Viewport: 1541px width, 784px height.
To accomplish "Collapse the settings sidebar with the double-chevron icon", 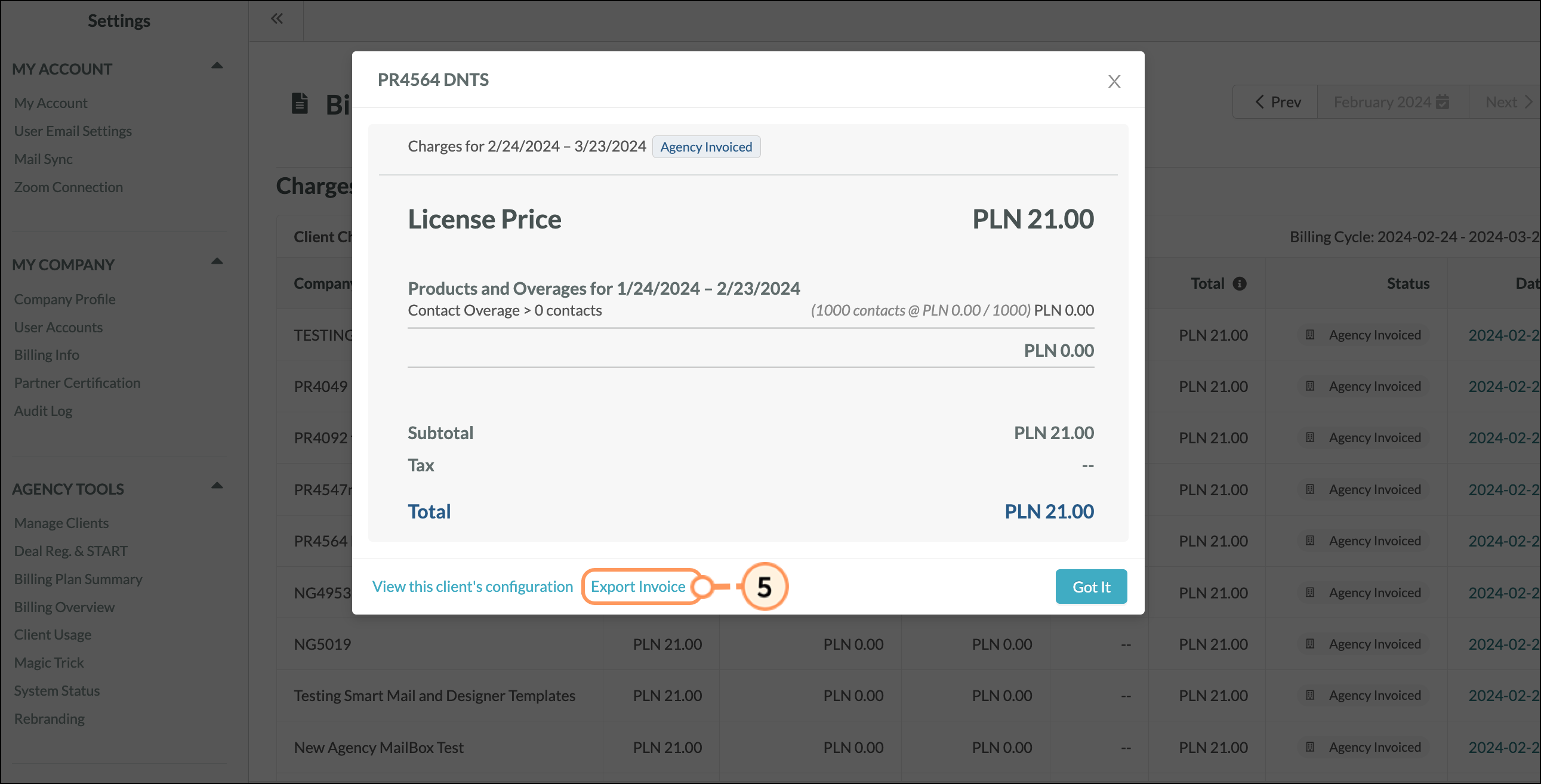I will coord(276,18).
